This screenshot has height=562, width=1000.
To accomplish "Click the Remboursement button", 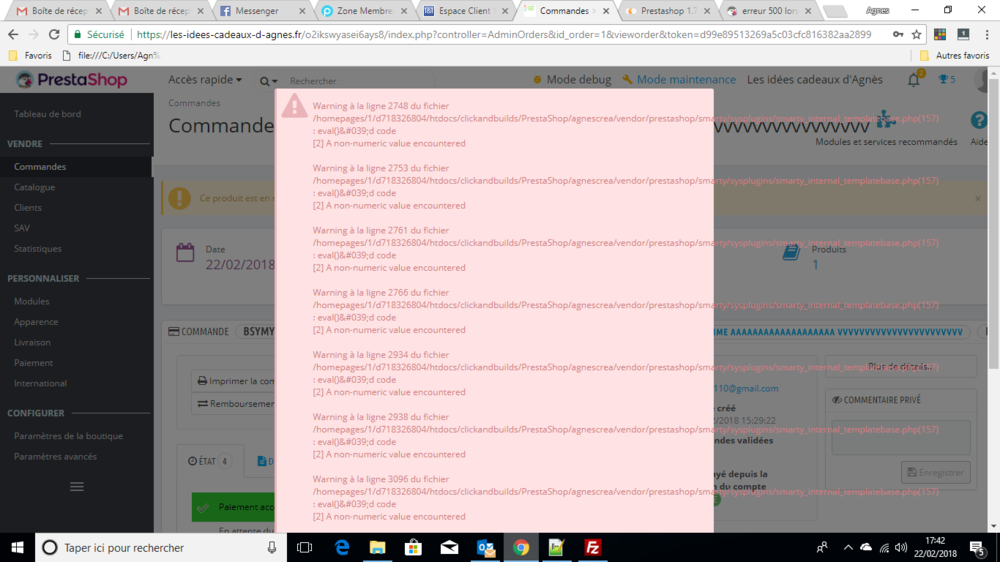I will pyautogui.click(x=235, y=404).
